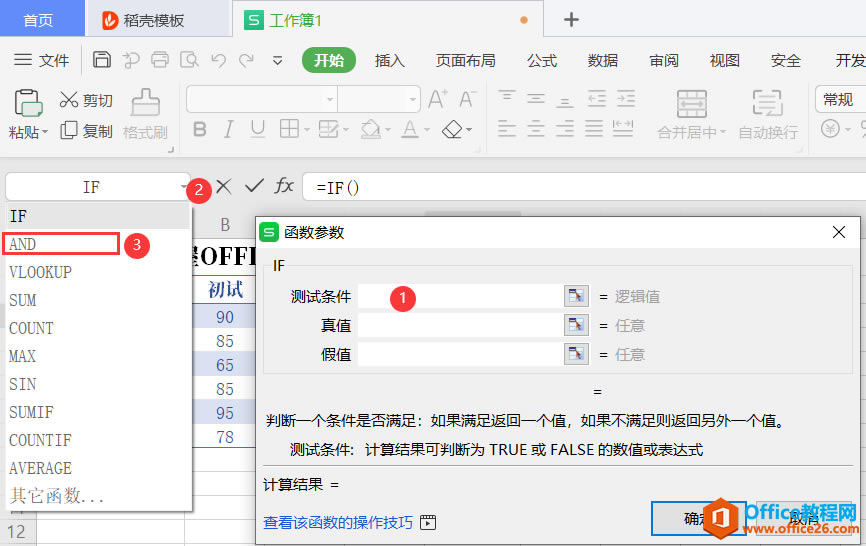This screenshot has height=546, width=866.
Task: Cancel formula entry with X icon
Action: point(224,186)
